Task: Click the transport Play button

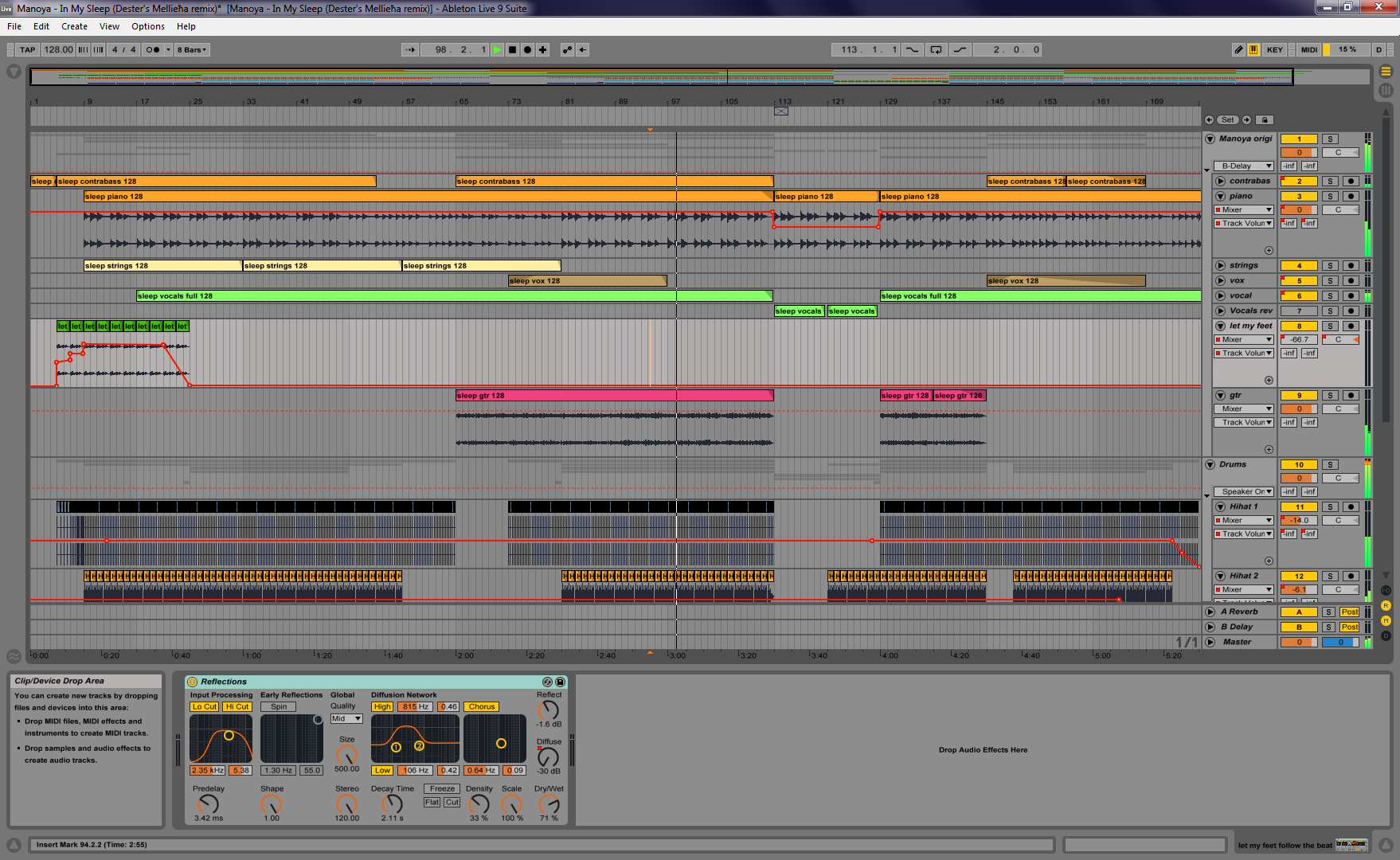Action: 497,49
